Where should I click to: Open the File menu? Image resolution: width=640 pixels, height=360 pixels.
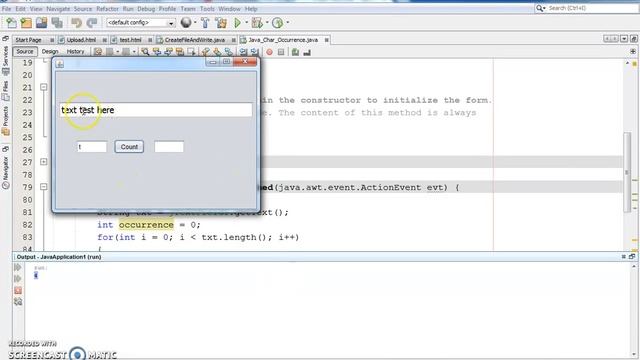click(x=7, y=9)
